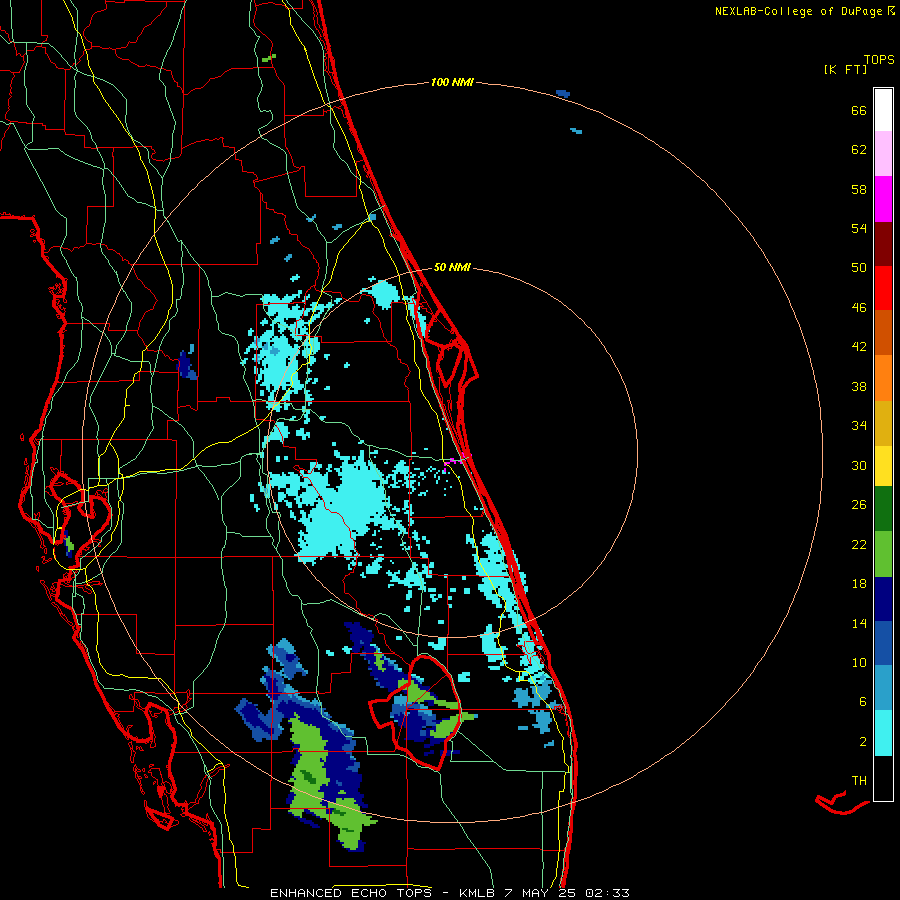
Task: Click the legend value 38
Action: 859,386
